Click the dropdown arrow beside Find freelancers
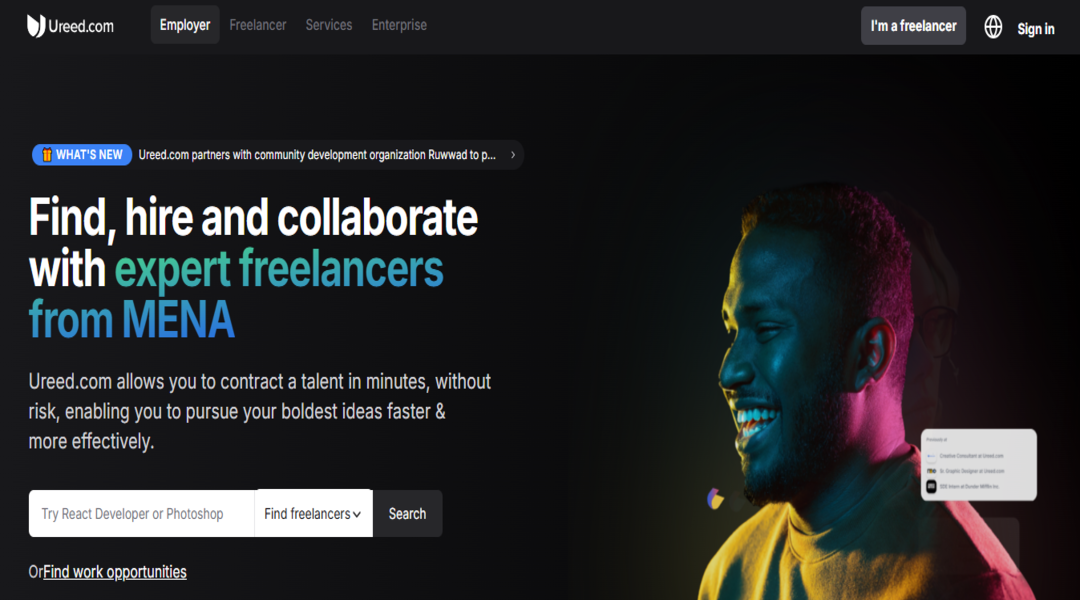 [357, 515]
